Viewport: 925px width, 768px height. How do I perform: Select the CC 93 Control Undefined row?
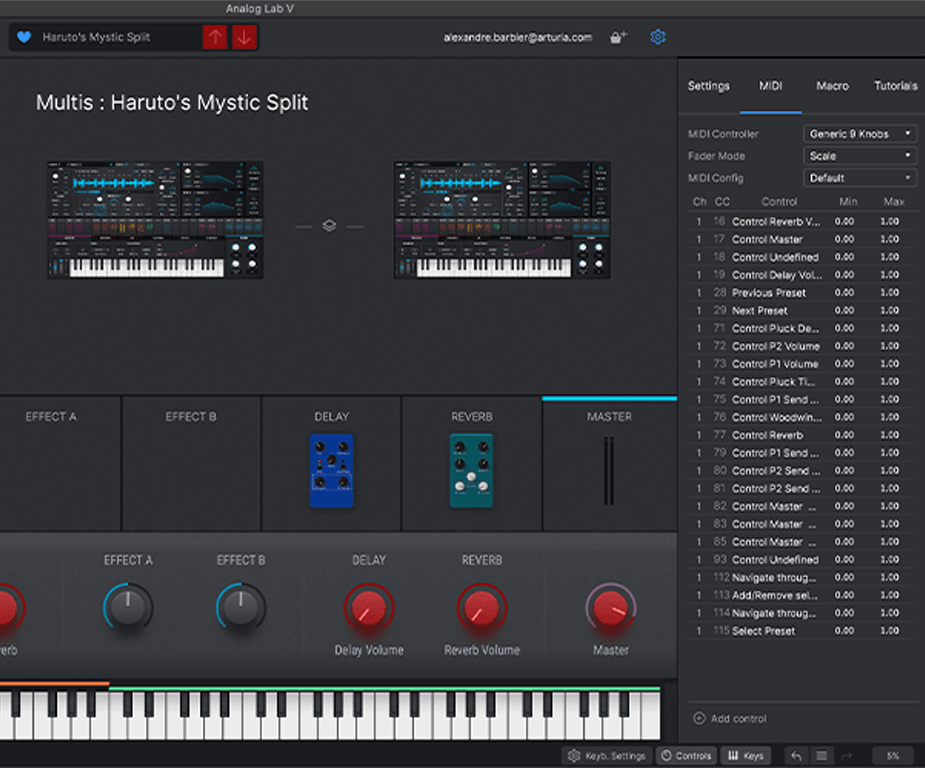pyautogui.click(x=802, y=559)
